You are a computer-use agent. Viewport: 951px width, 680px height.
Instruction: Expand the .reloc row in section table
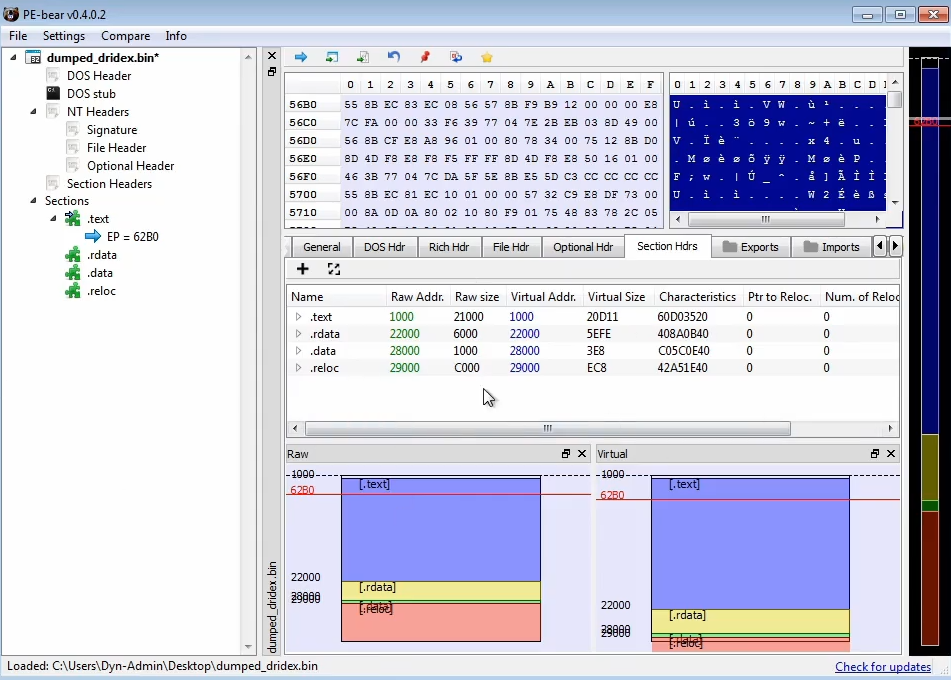coord(298,368)
